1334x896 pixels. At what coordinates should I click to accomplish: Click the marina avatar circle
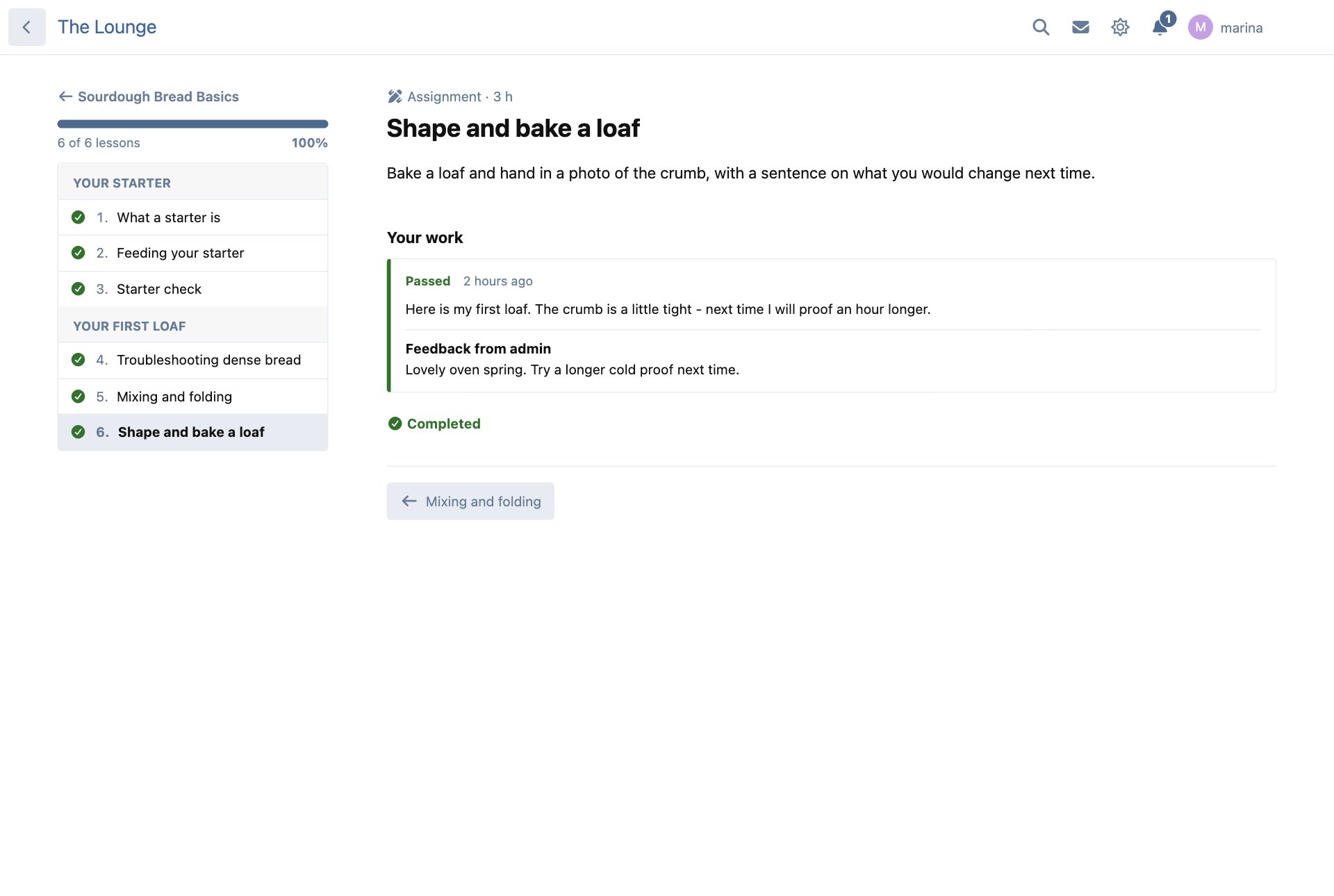click(x=1200, y=27)
